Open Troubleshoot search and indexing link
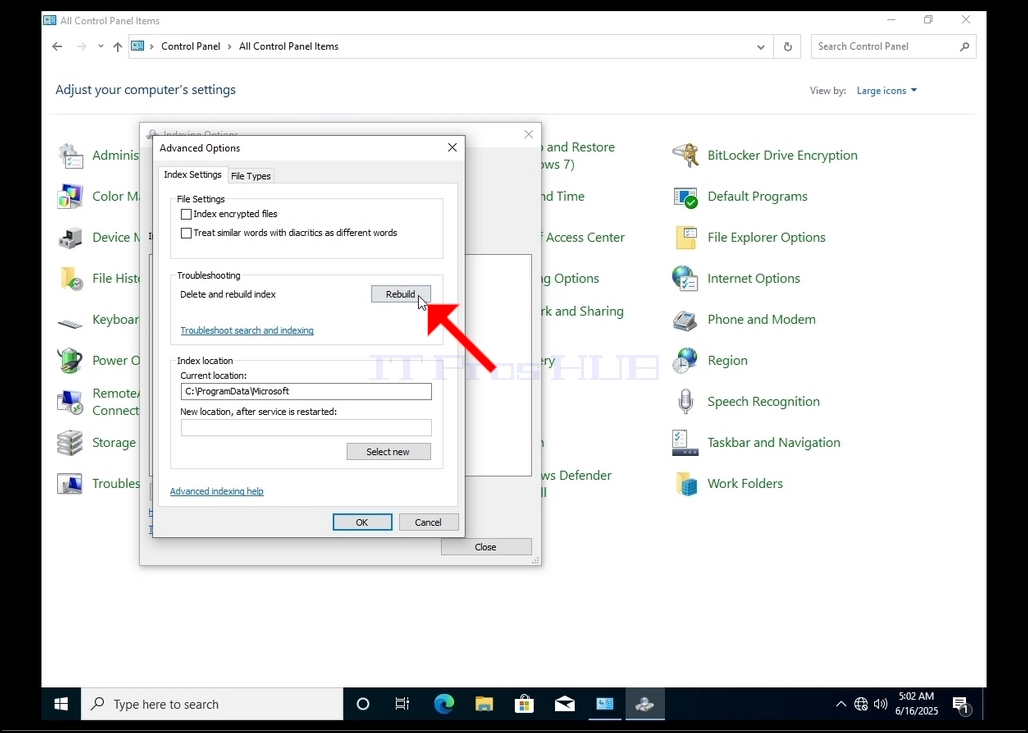The image size is (1028, 733). point(247,330)
